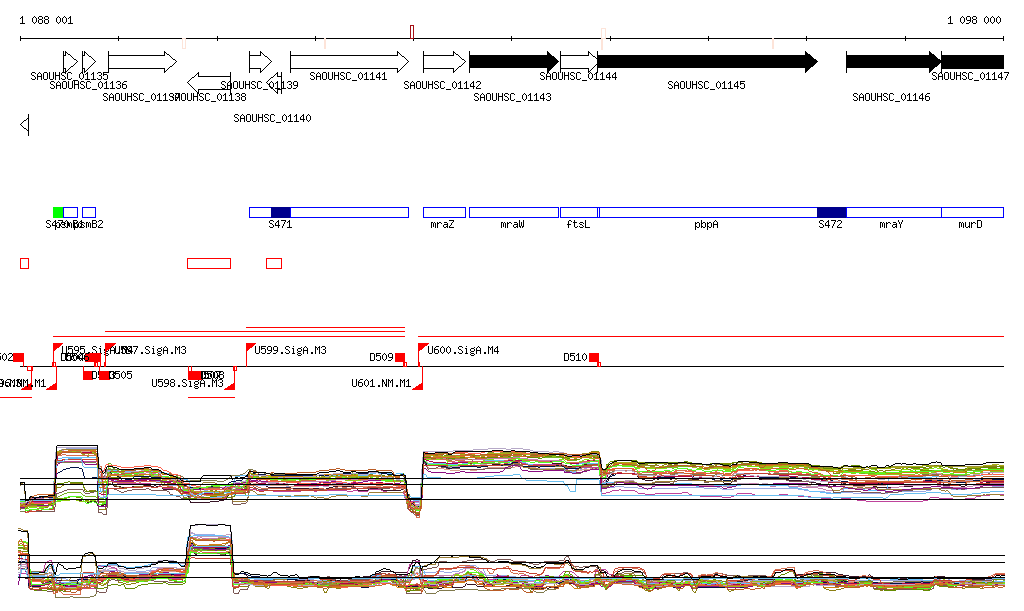Click the SAOUHSC_01141 white gene arrow
1024x611 pixels.
tap(348, 62)
